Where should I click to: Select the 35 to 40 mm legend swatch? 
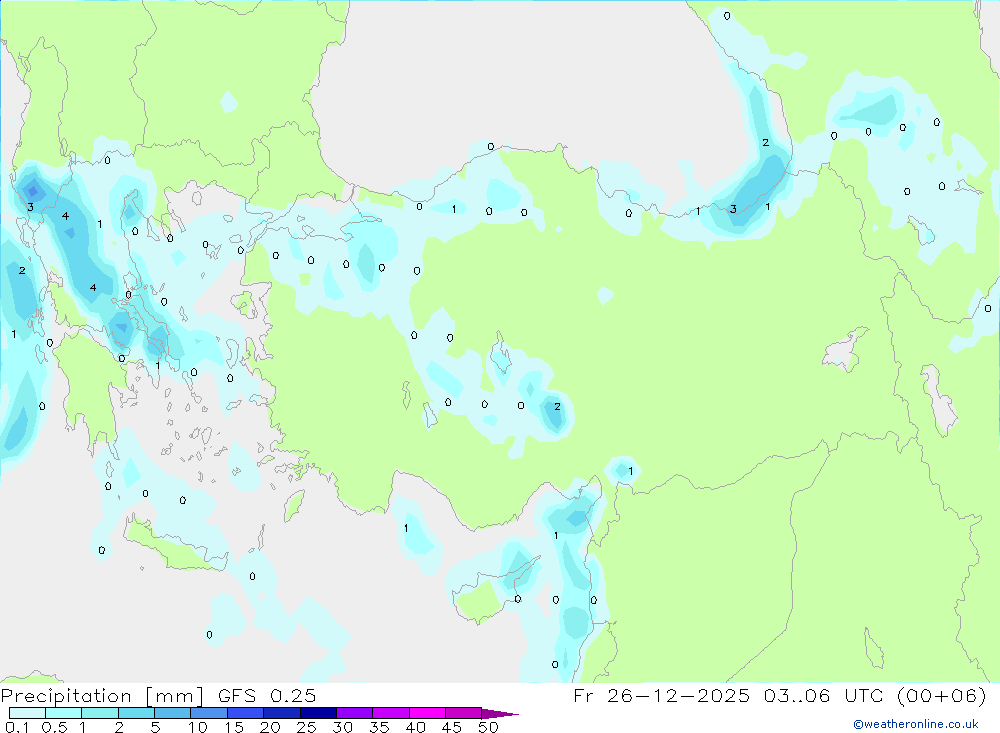[x=390, y=713]
